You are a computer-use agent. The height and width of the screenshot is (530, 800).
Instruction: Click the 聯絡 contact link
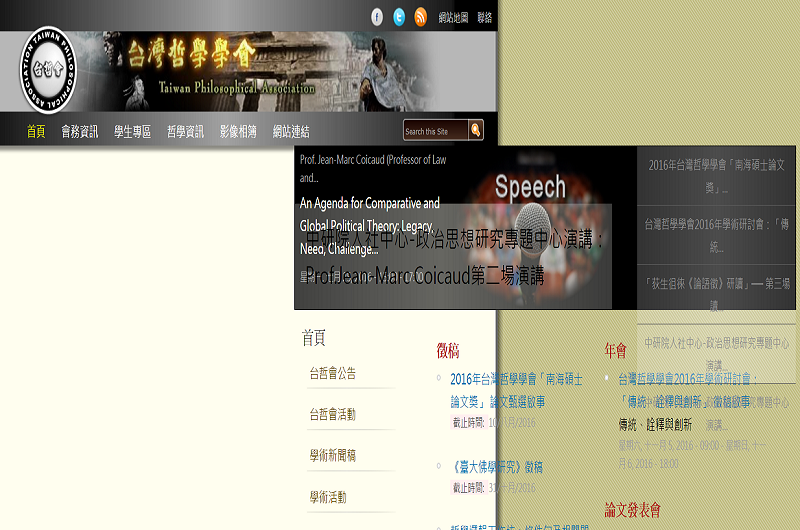pyautogui.click(x=485, y=18)
